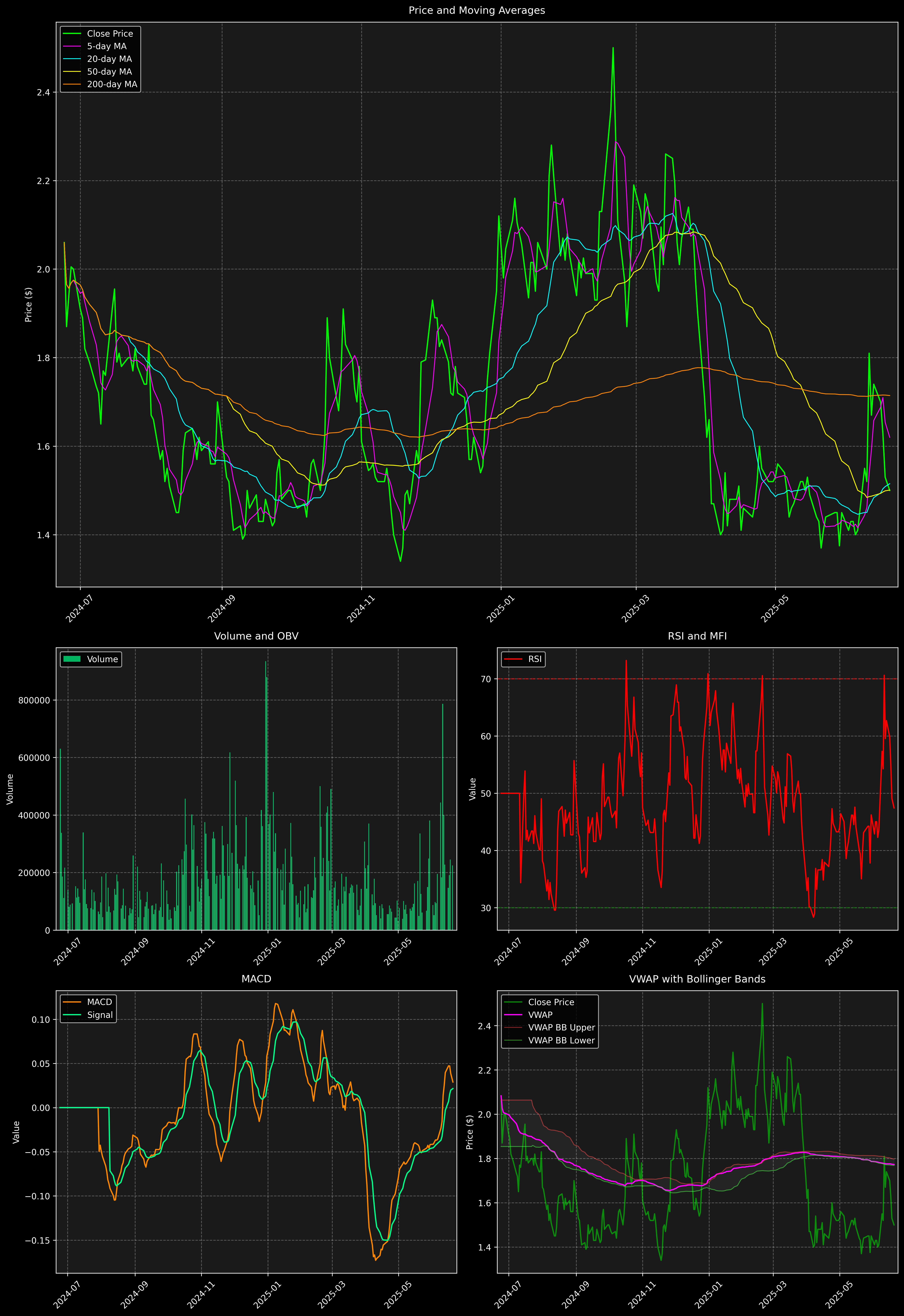
Task: Click the −0.15 tick on the MACD chart
Action: point(37,1240)
